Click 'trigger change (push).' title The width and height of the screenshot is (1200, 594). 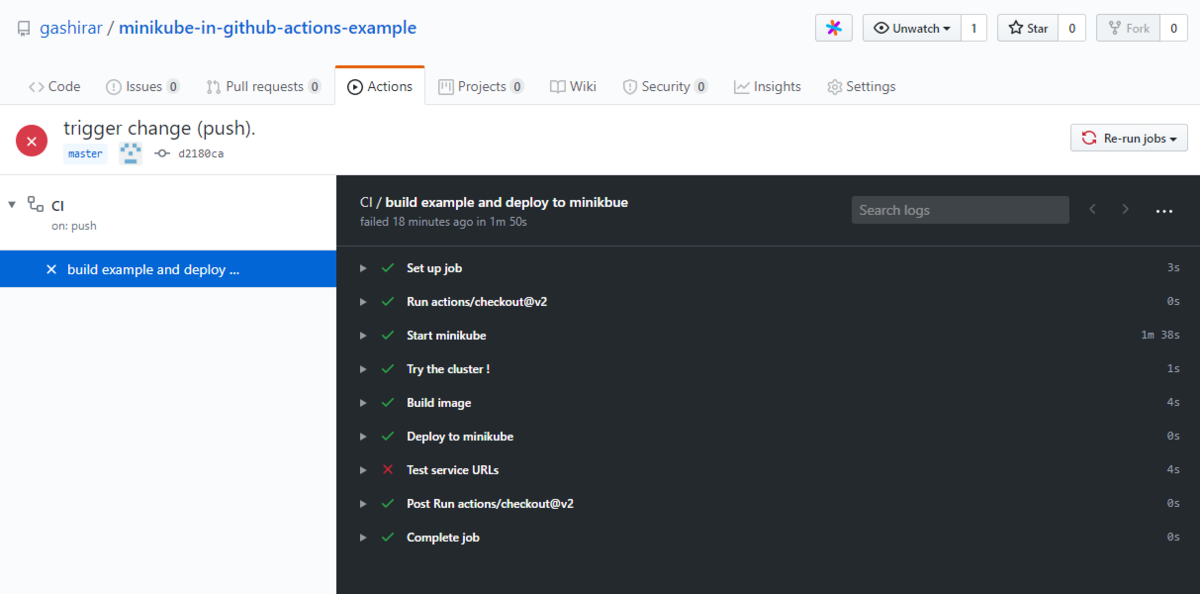[160, 128]
